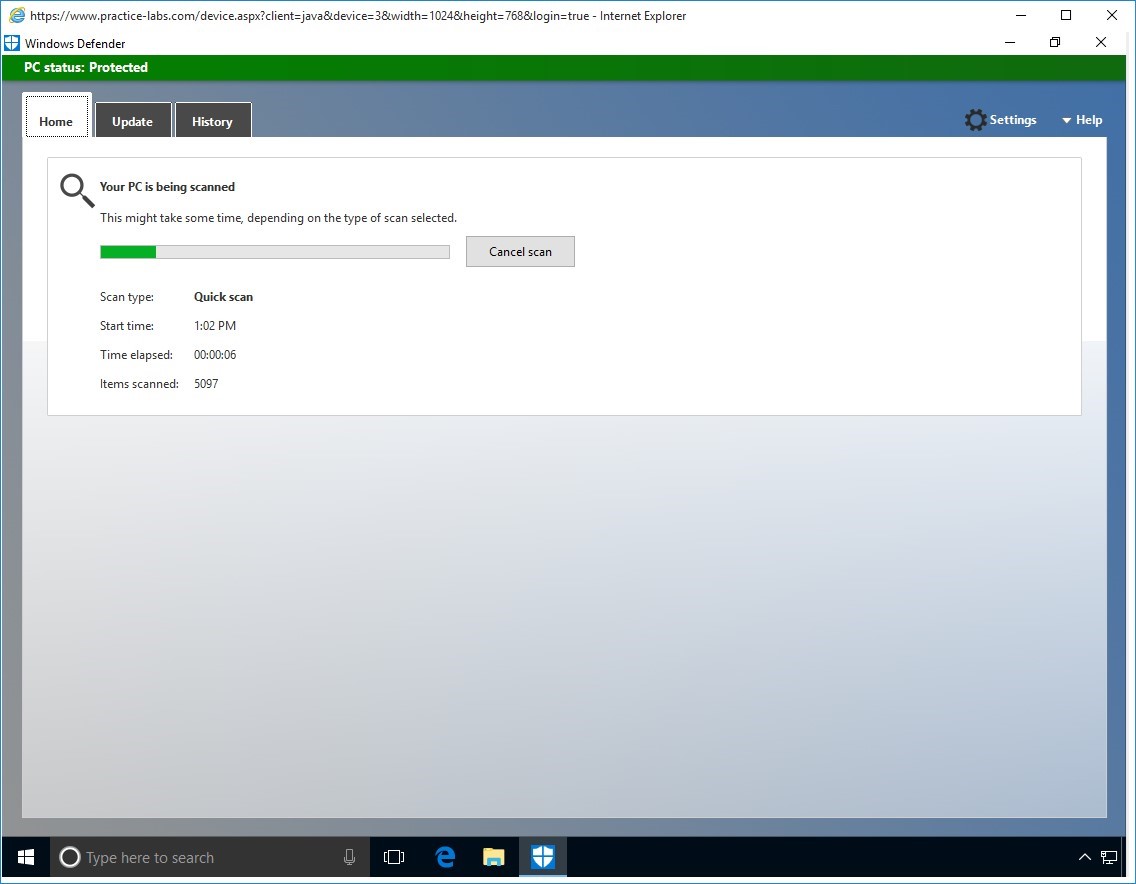The height and width of the screenshot is (884, 1136).
Task: Click the 'Type here to search' box
Action: (200, 857)
